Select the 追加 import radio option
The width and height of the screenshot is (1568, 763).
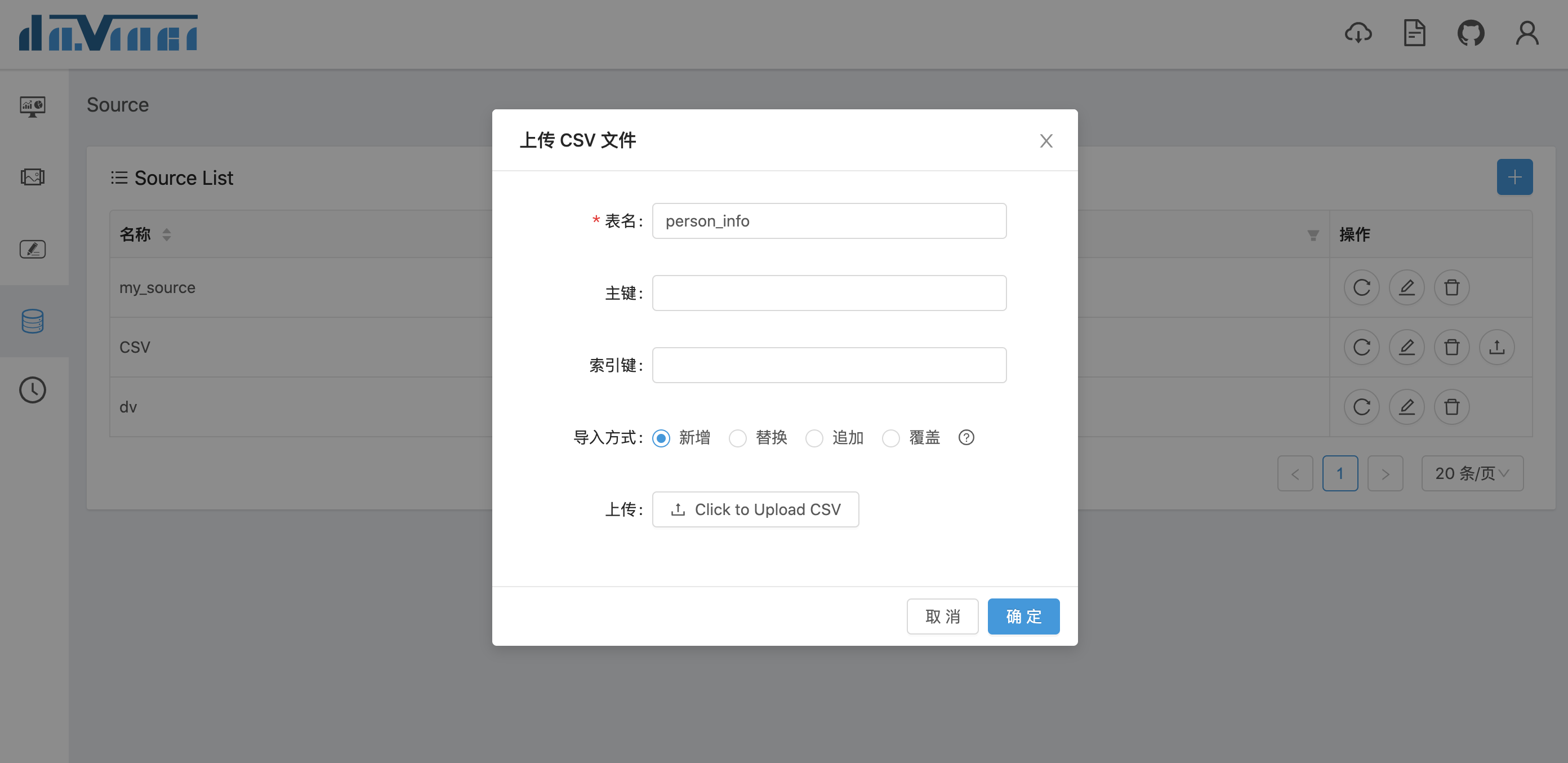pos(814,438)
